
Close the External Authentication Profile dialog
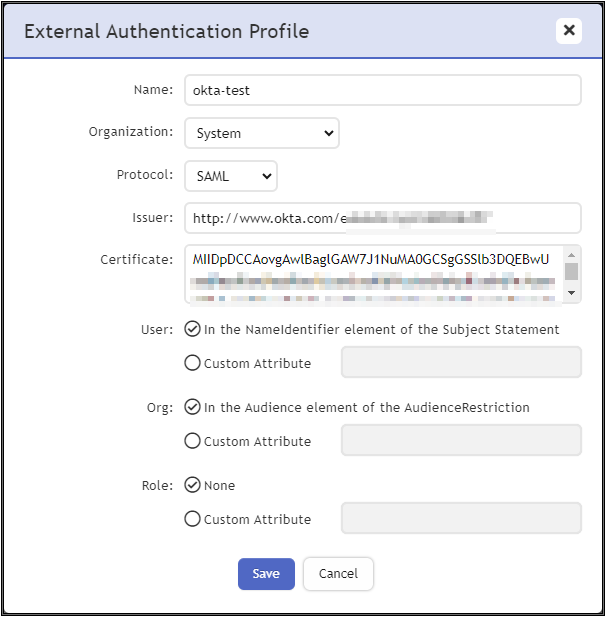tap(569, 30)
